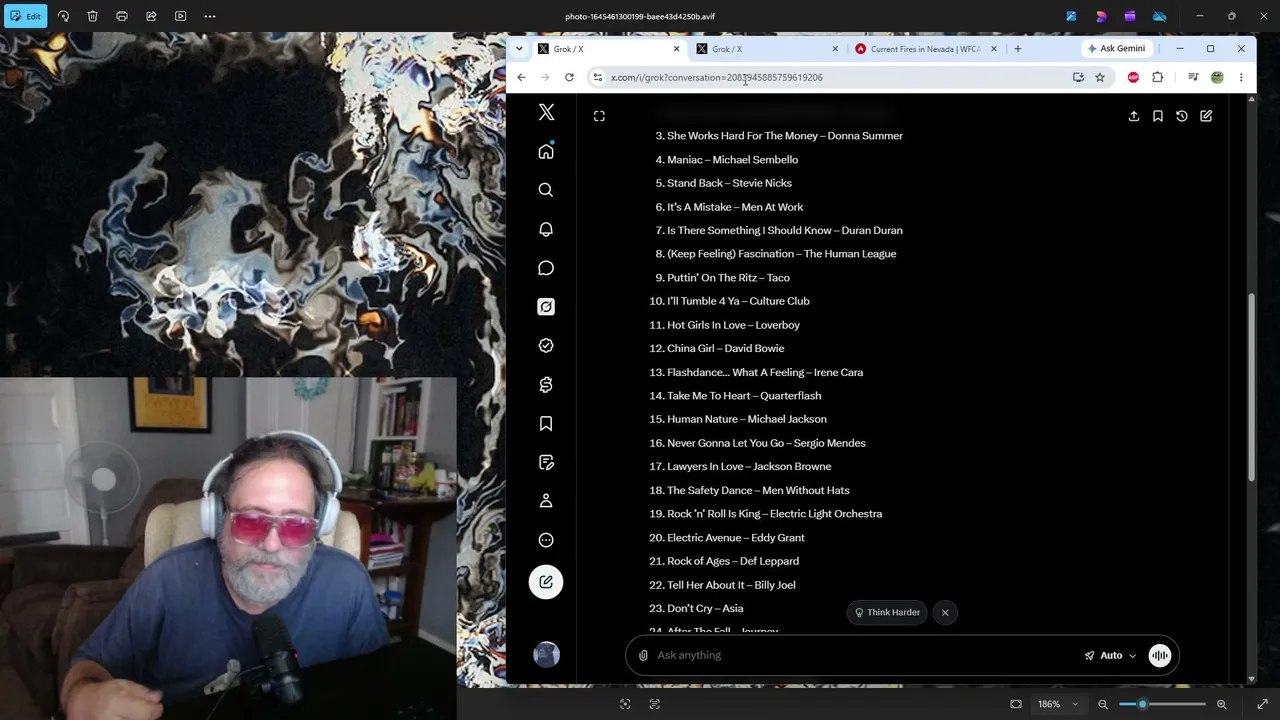Image resolution: width=1280 pixels, height=720 pixels.
Task: Click the OneDrive cloud icon in Photos
Action: [x=1160, y=16]
